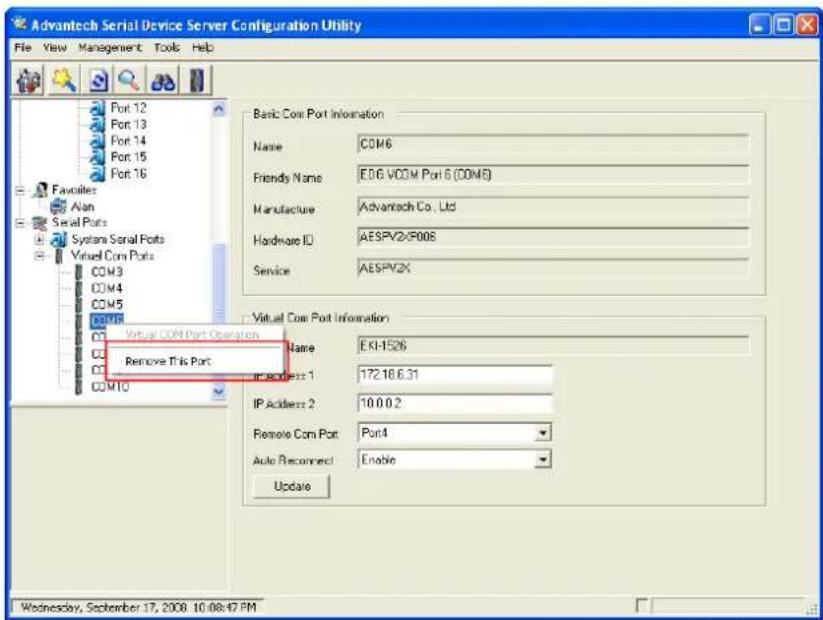Click the System Serial Ports icon
The height and width of the screenshot is (620, 823).
[58, 239]
